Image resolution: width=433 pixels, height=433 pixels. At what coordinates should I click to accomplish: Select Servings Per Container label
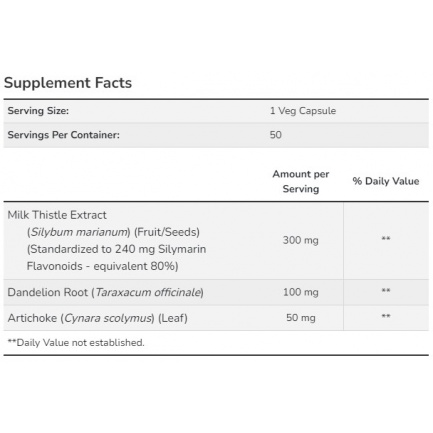click(x=63, y=135)
